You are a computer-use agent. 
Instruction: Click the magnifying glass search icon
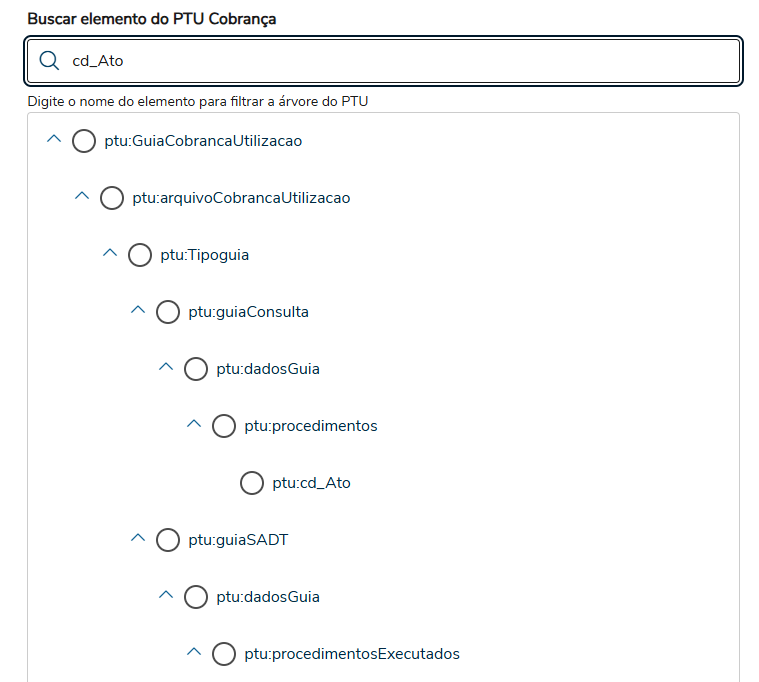pos(49,61)
